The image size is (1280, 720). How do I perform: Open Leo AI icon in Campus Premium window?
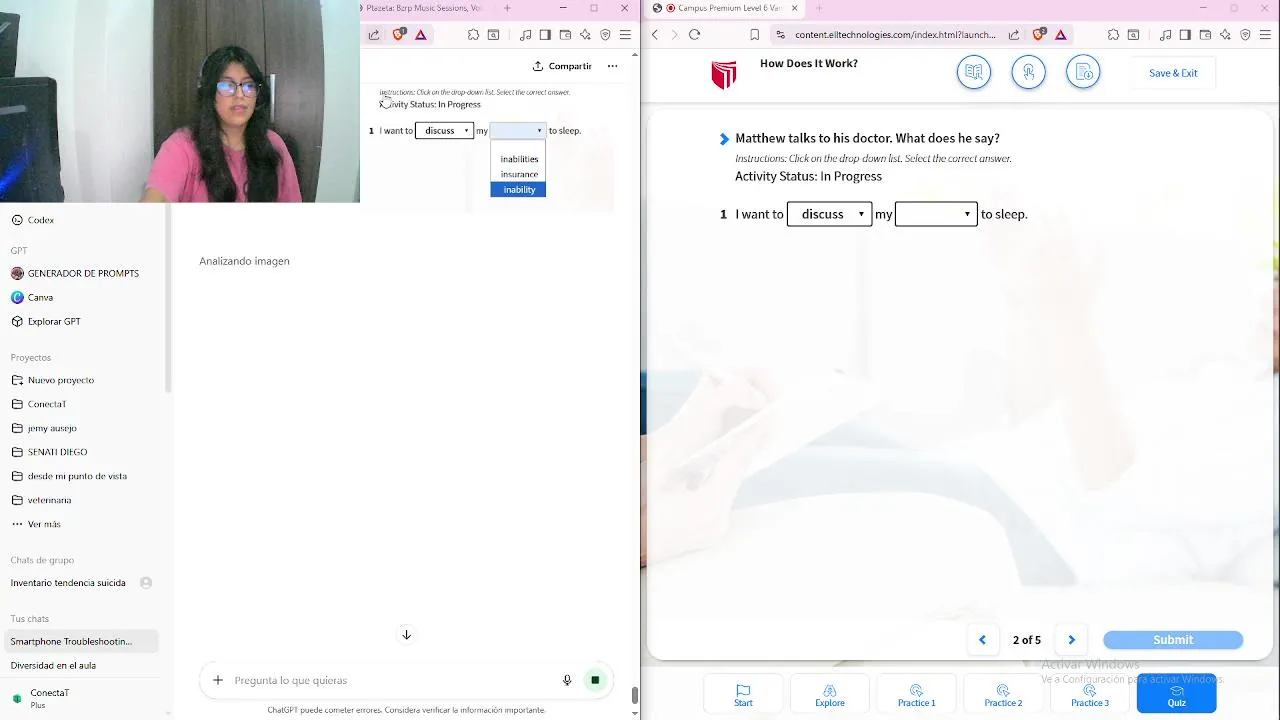(1225, 34)
